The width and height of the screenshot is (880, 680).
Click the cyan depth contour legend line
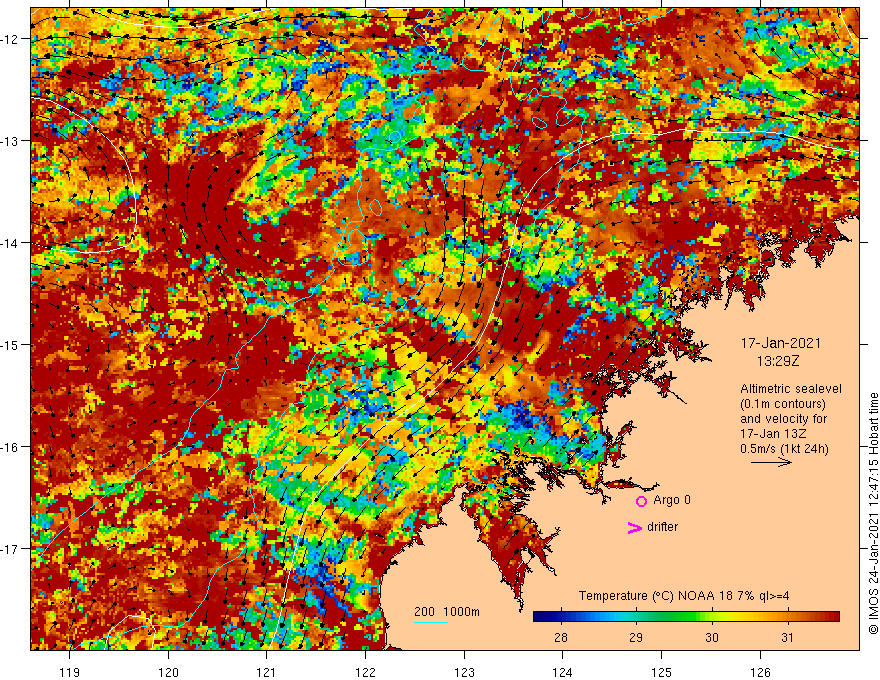(x=431, y=622)
